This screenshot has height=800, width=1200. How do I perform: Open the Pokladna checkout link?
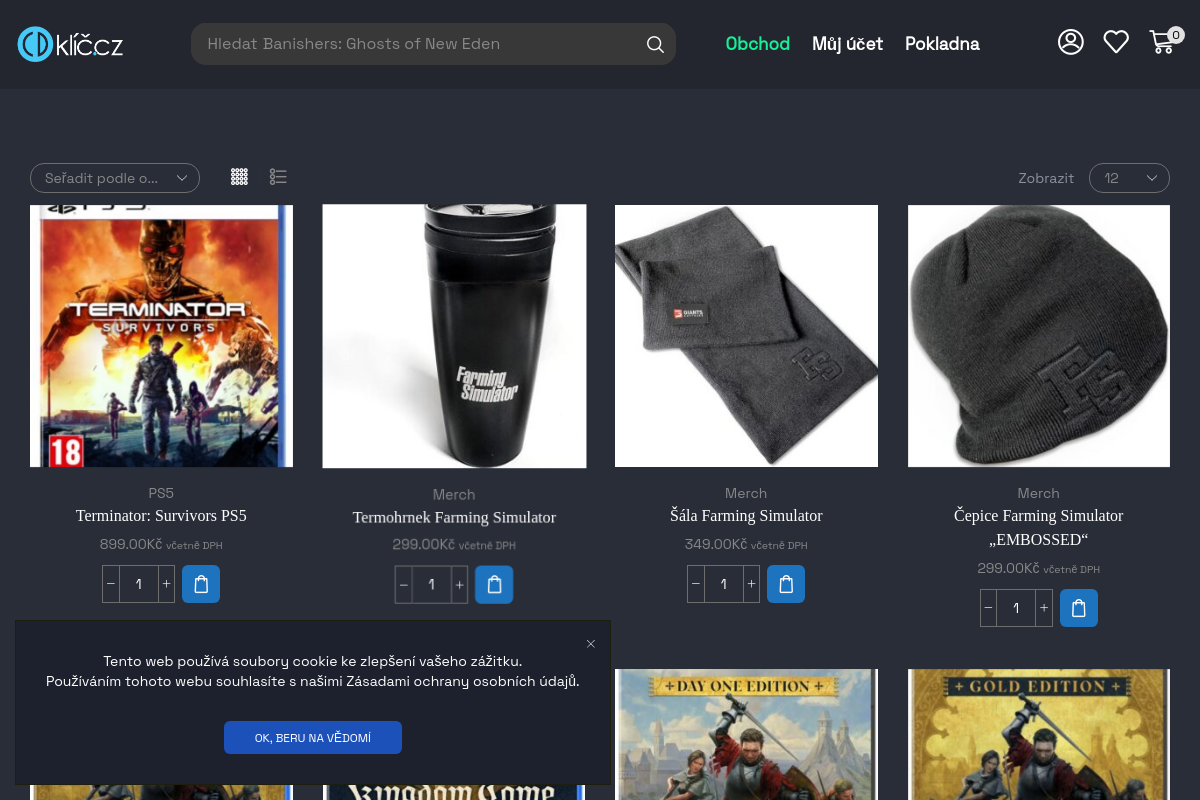[942, 44]
